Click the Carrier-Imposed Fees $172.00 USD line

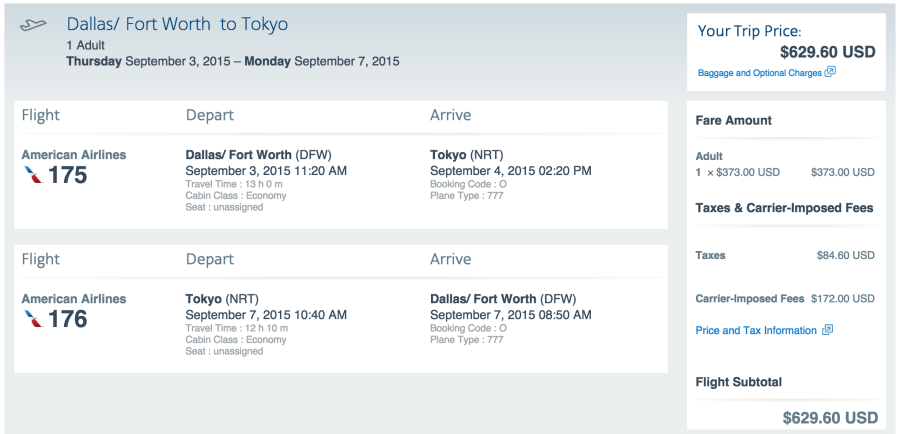785,299
